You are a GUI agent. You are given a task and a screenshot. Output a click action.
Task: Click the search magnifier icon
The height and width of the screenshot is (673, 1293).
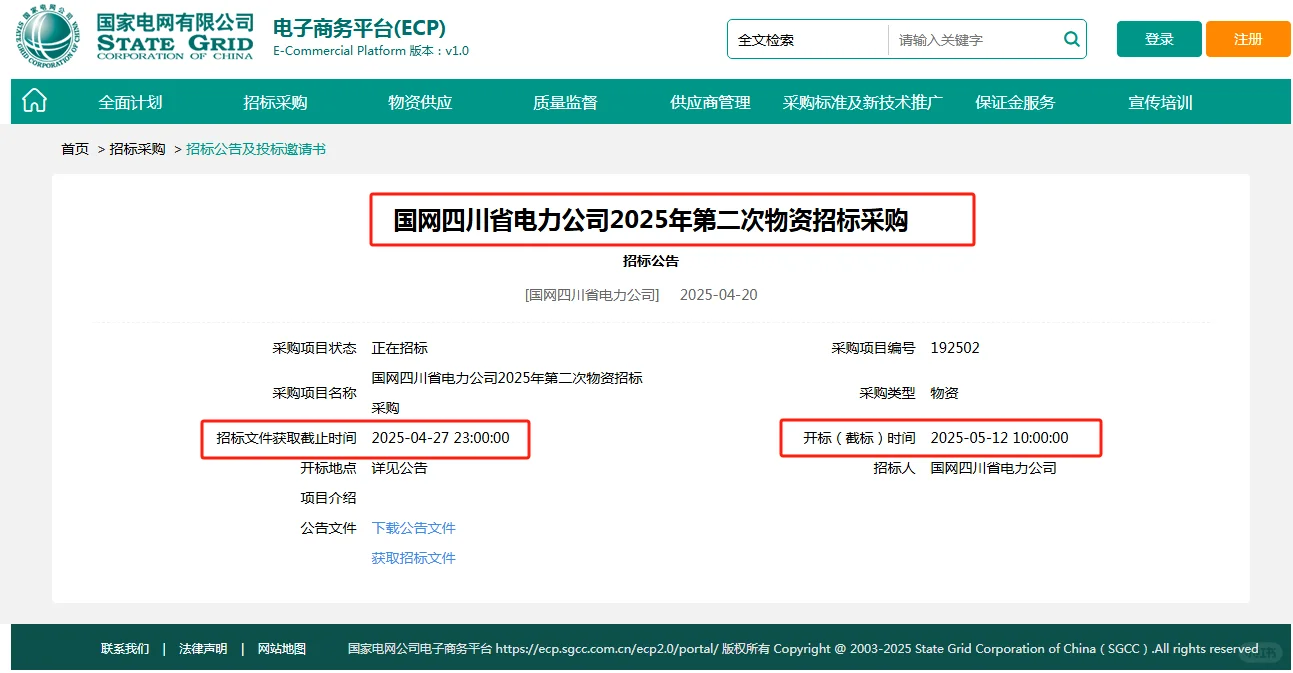(1070, 39)
